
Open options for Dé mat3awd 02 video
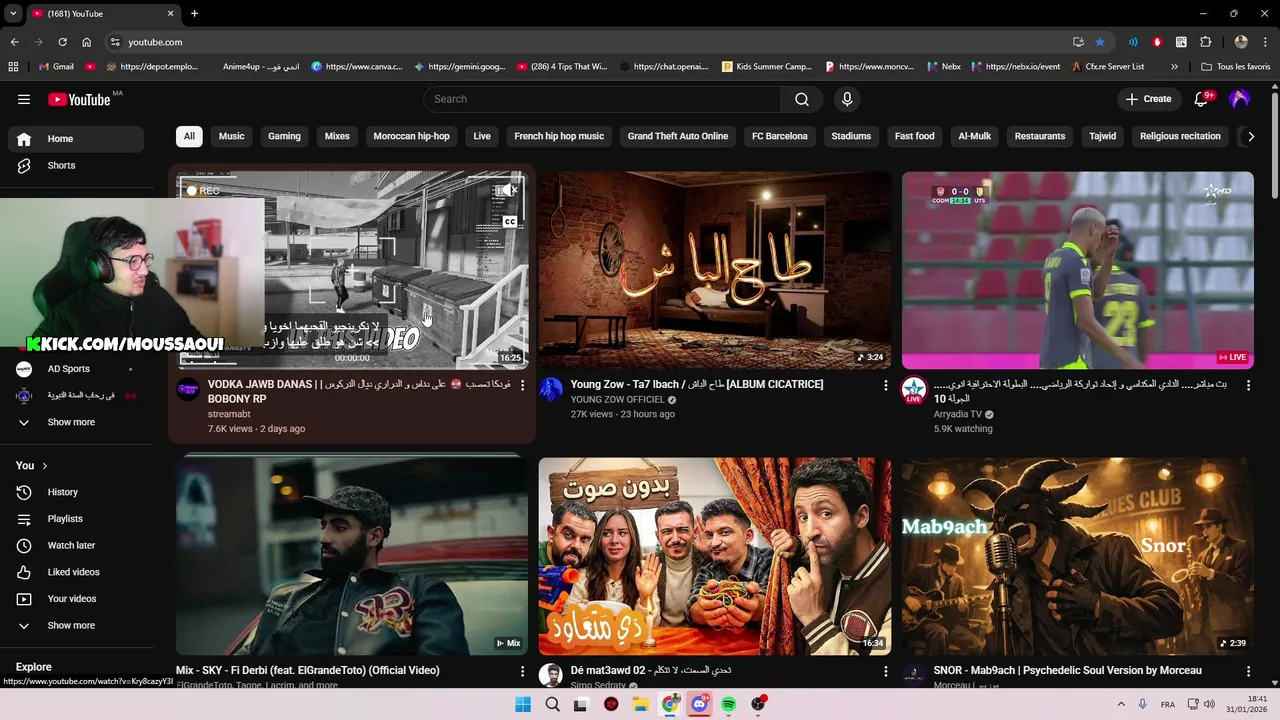885,671
